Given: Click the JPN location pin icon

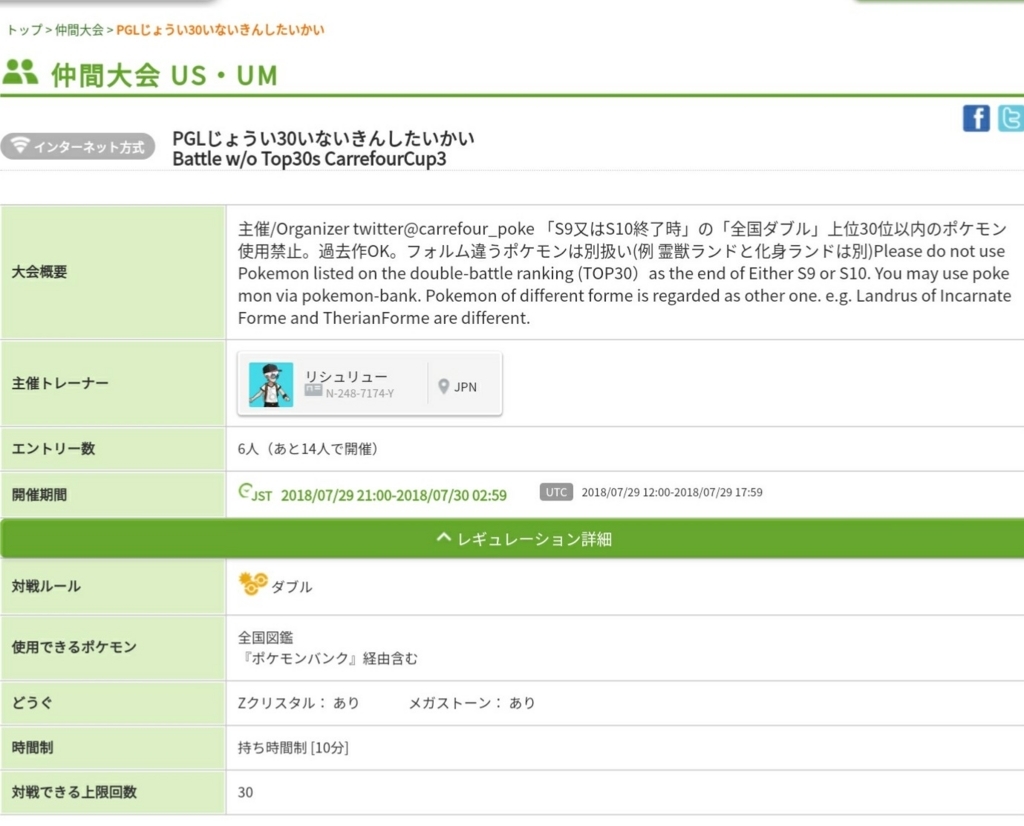Looking at the screenshot, I should (x=443, y=387).
